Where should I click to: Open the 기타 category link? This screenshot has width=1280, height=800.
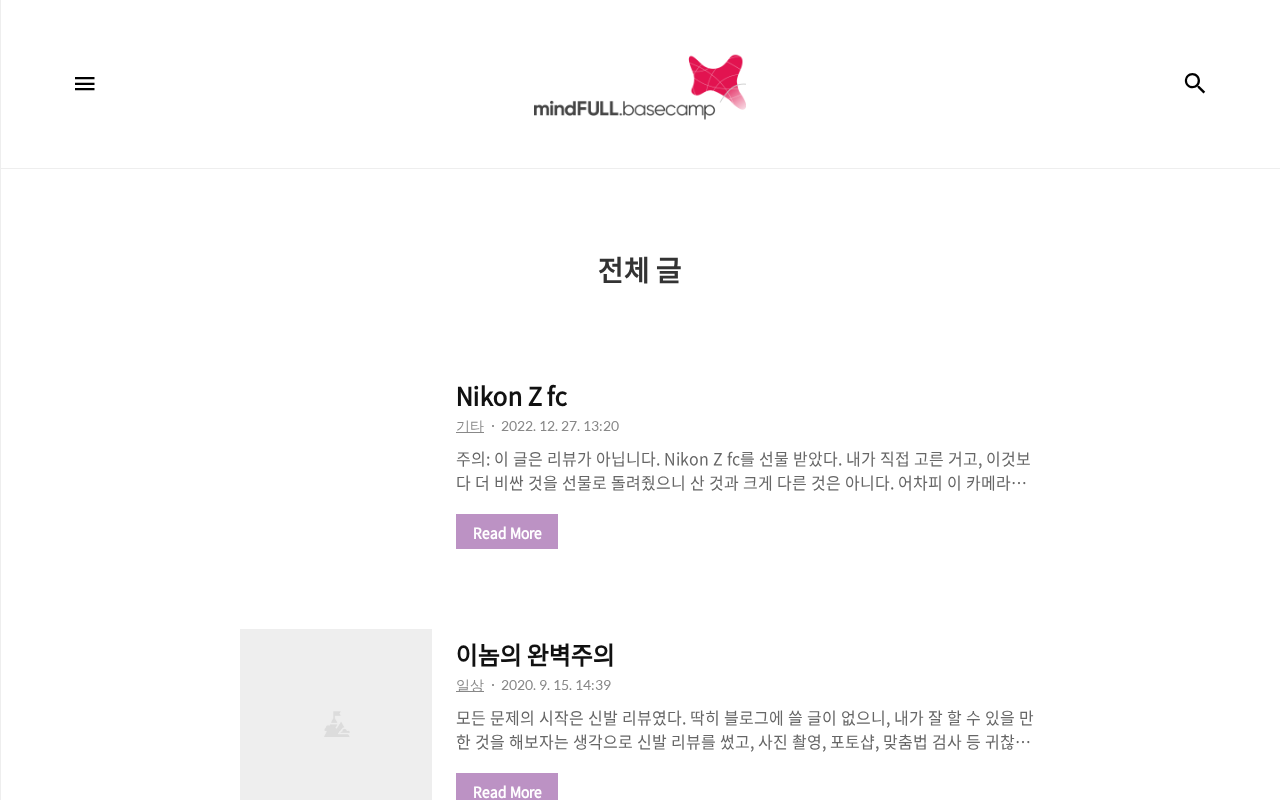click(470, 426)
